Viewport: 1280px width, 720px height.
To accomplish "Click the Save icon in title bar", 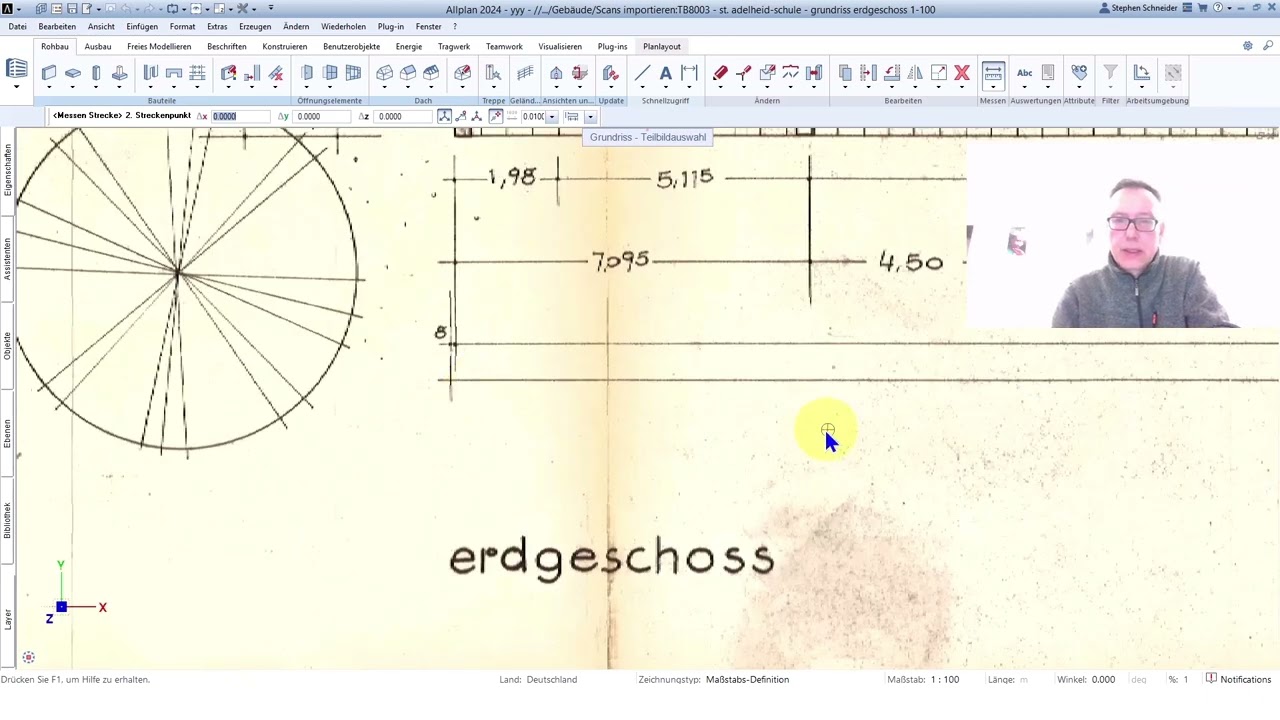I will coord(72,8).
